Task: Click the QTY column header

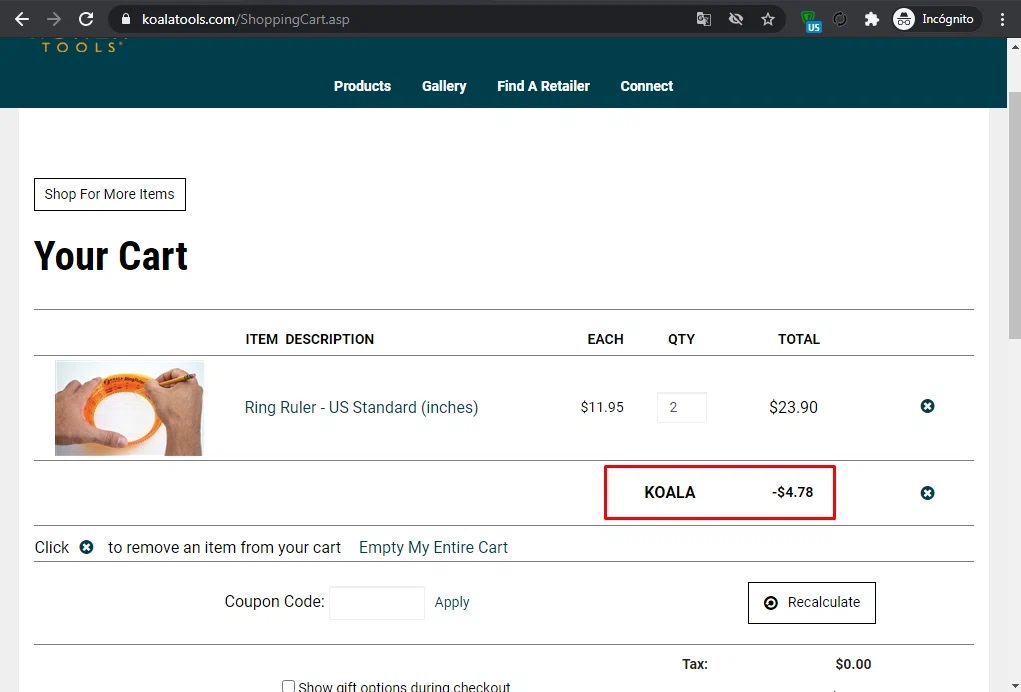Action: click(681, 339)
